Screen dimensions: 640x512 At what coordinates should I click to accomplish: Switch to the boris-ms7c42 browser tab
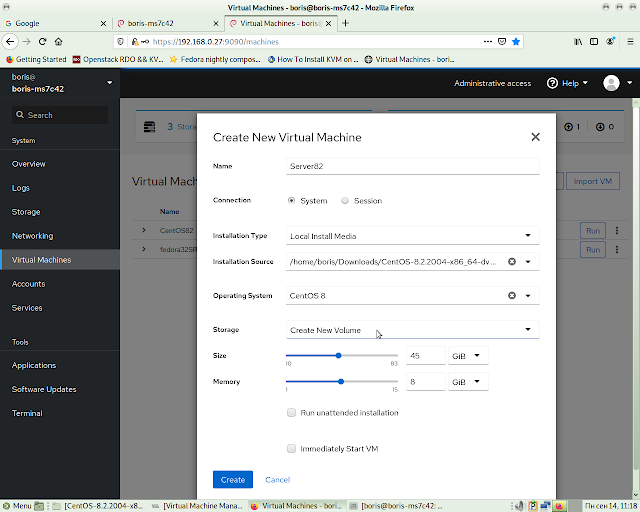[x=168, y=23]
